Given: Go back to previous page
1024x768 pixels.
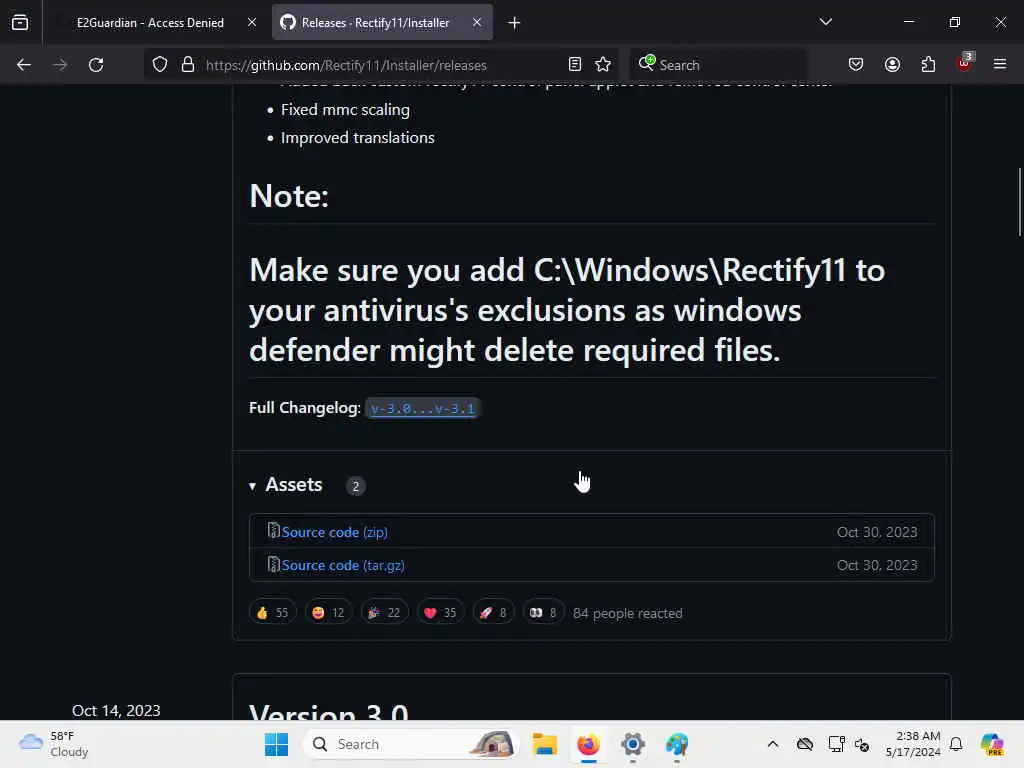Looking at the screenshot, I should pyautogui.click(x=24, y=65).
